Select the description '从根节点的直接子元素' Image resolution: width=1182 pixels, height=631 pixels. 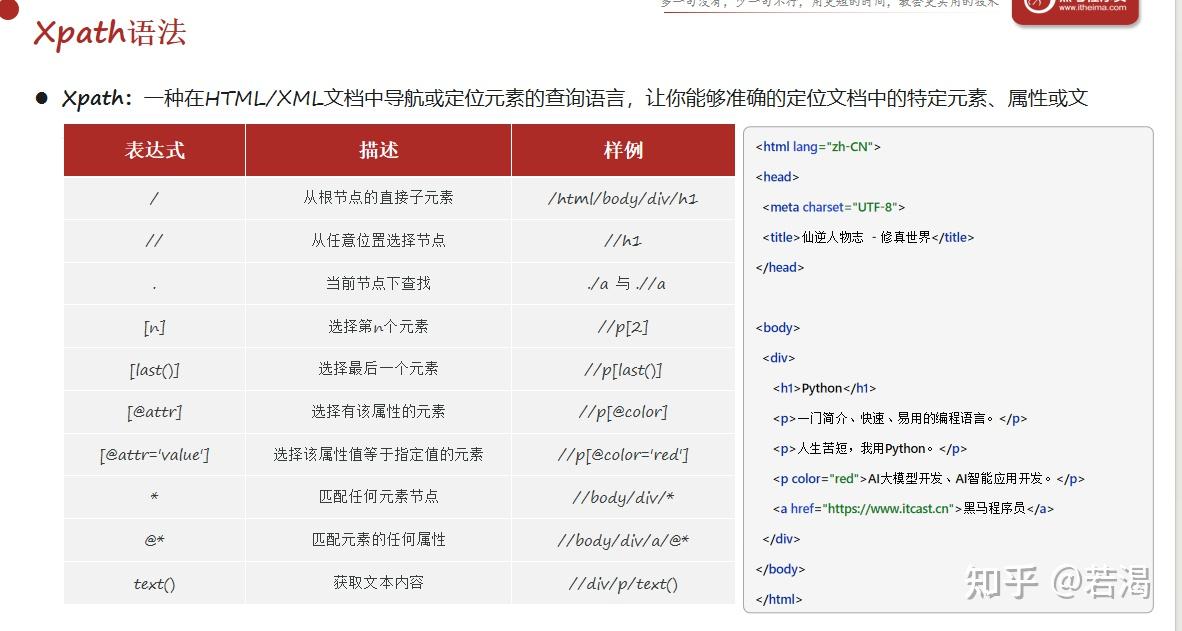click(378, 198)
